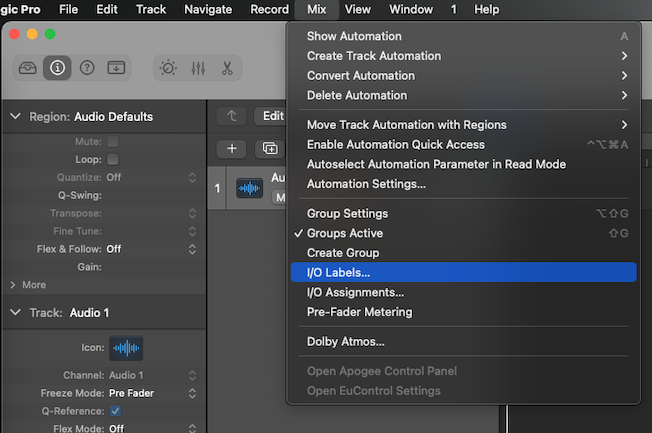Open the Quantize dropdown

(x=150, y=177)
